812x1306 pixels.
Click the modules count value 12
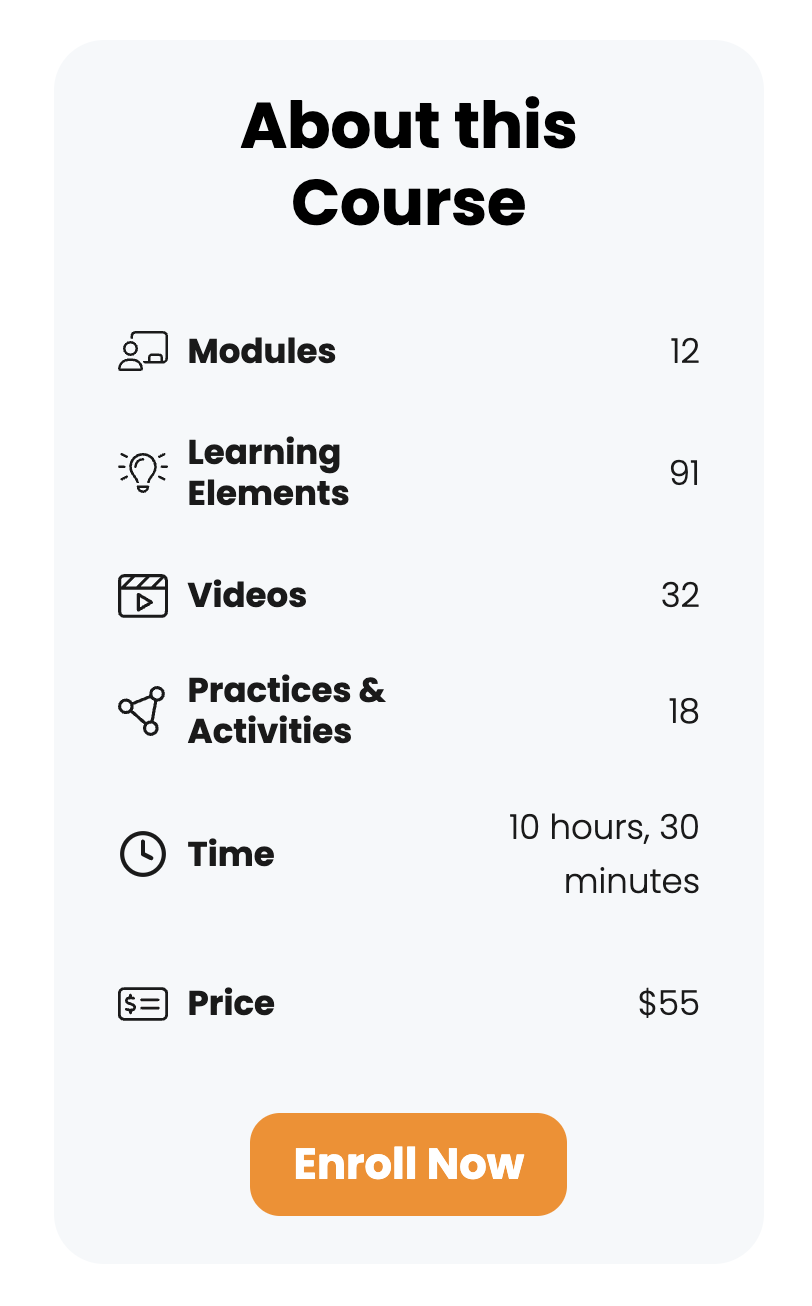684,352
